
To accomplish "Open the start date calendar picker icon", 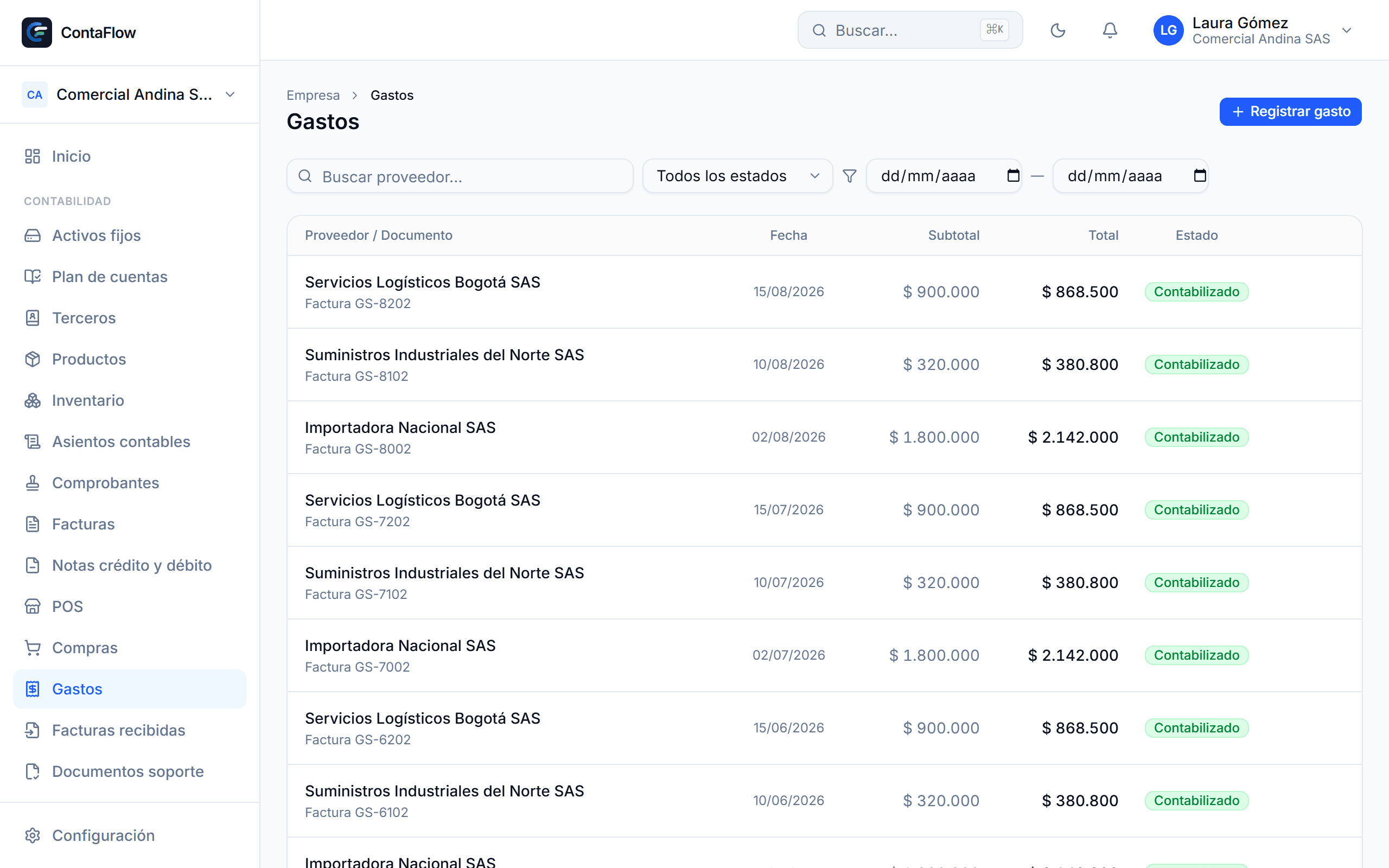I will (x=1013, y=176).
